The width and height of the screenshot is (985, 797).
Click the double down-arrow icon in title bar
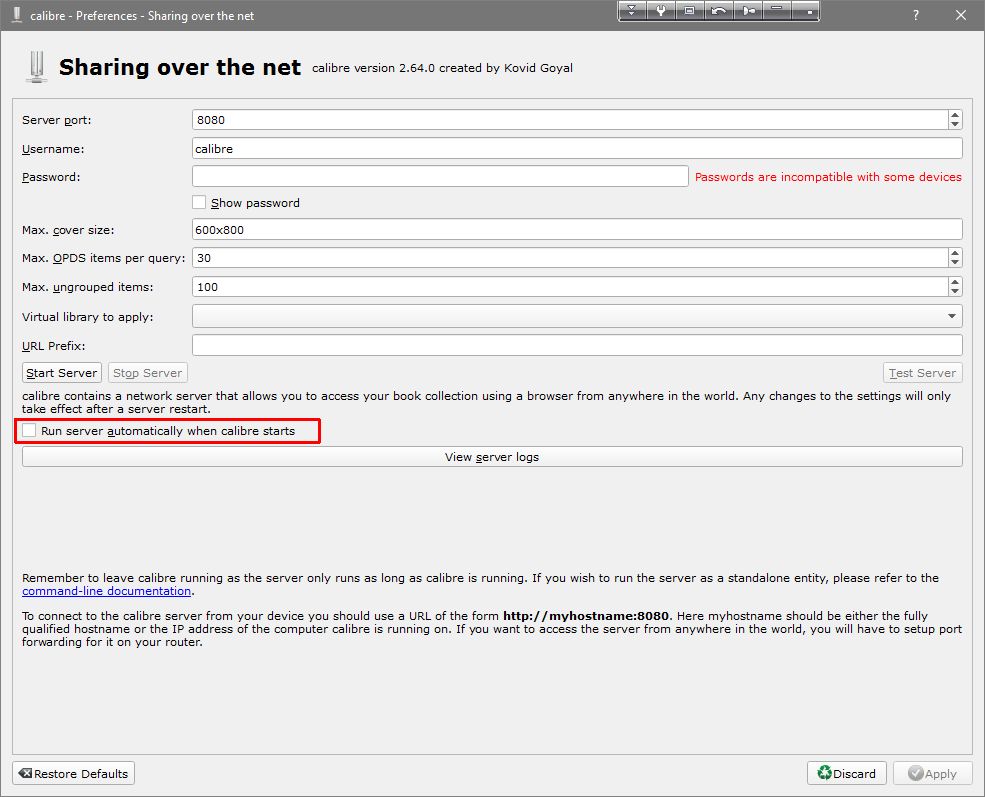632,11
